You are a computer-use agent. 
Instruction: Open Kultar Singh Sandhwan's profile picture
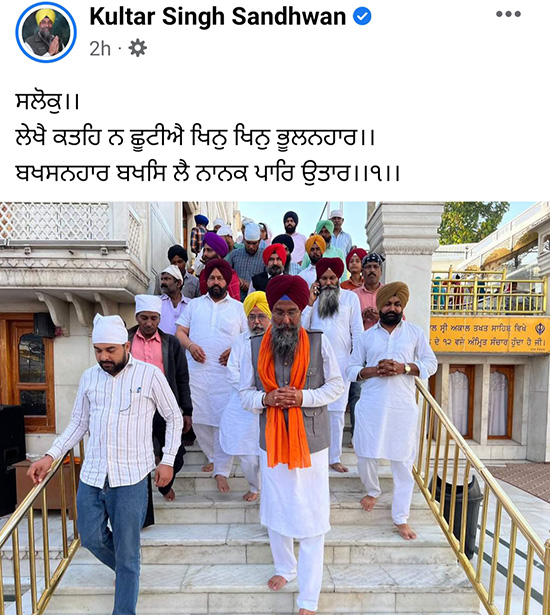click(x=46, y=32)
